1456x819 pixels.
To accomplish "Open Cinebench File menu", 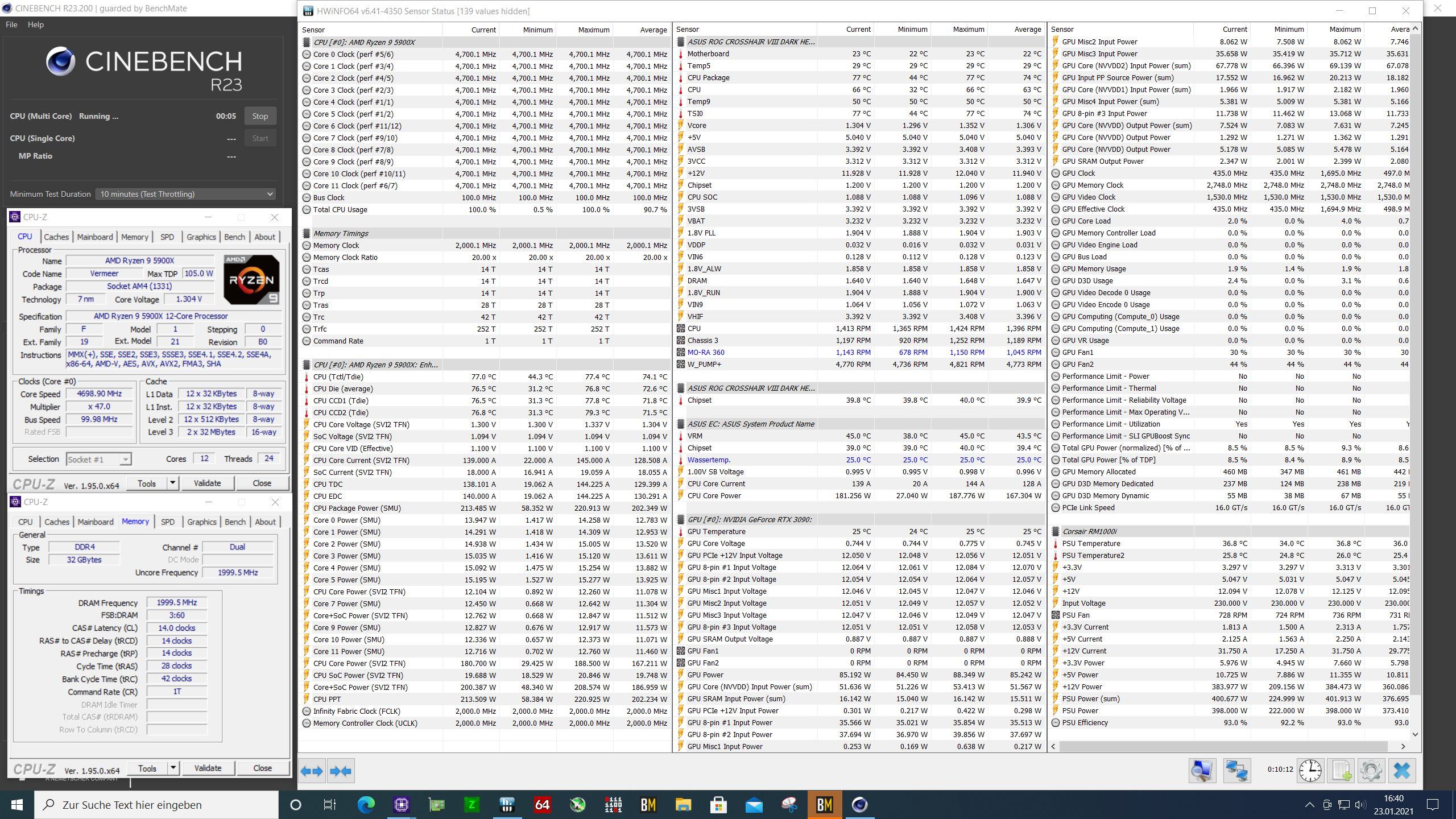I will click(x=11, y=24).
